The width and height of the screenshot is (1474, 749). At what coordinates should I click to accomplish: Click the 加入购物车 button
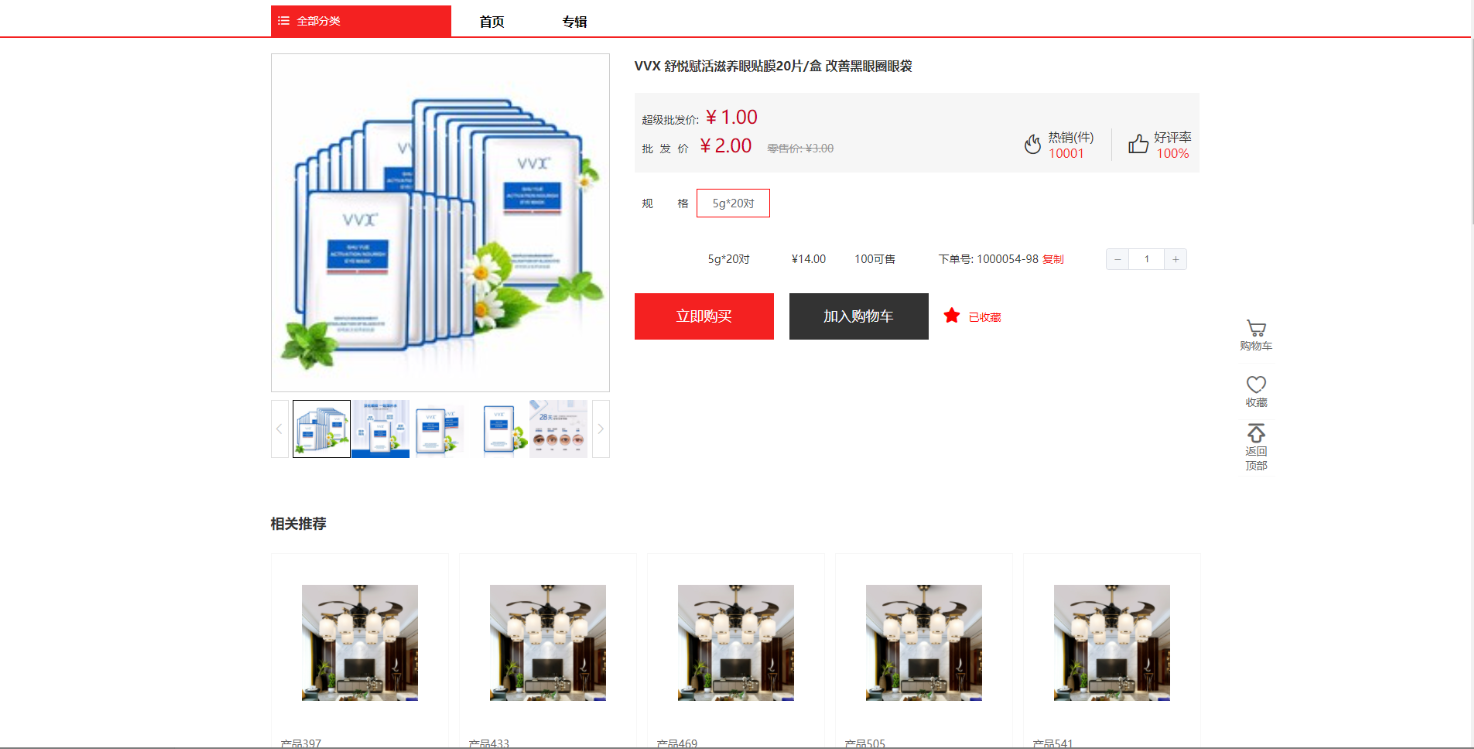click(x=858, y=316)
